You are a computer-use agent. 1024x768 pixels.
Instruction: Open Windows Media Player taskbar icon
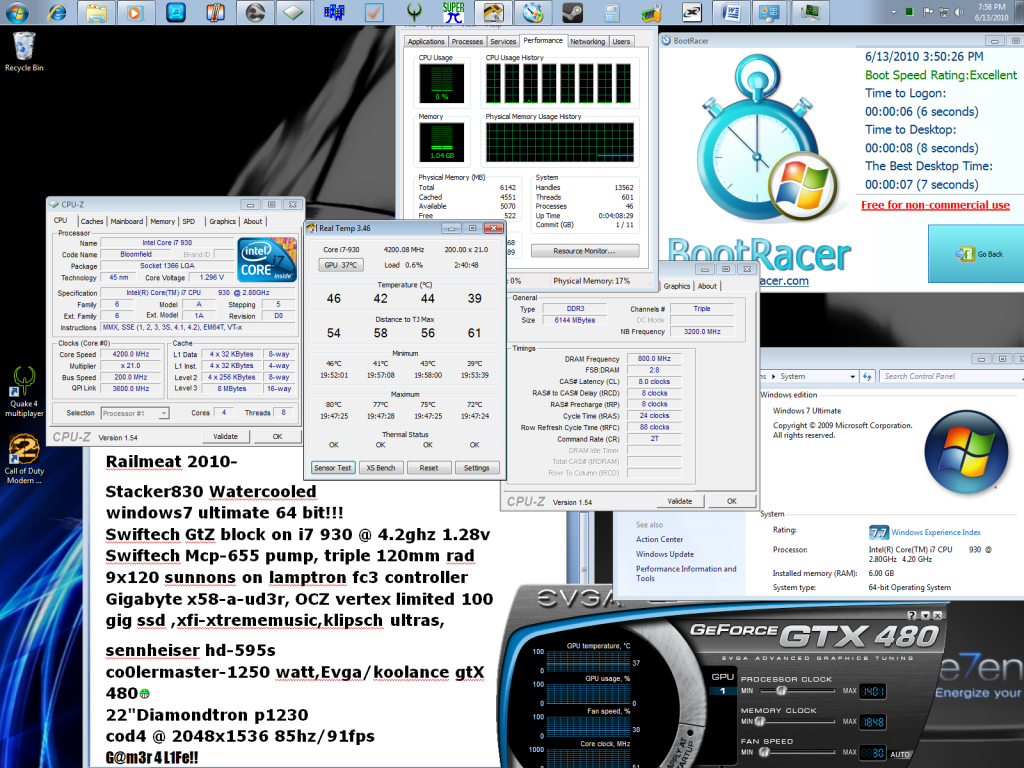coord(135,12)
